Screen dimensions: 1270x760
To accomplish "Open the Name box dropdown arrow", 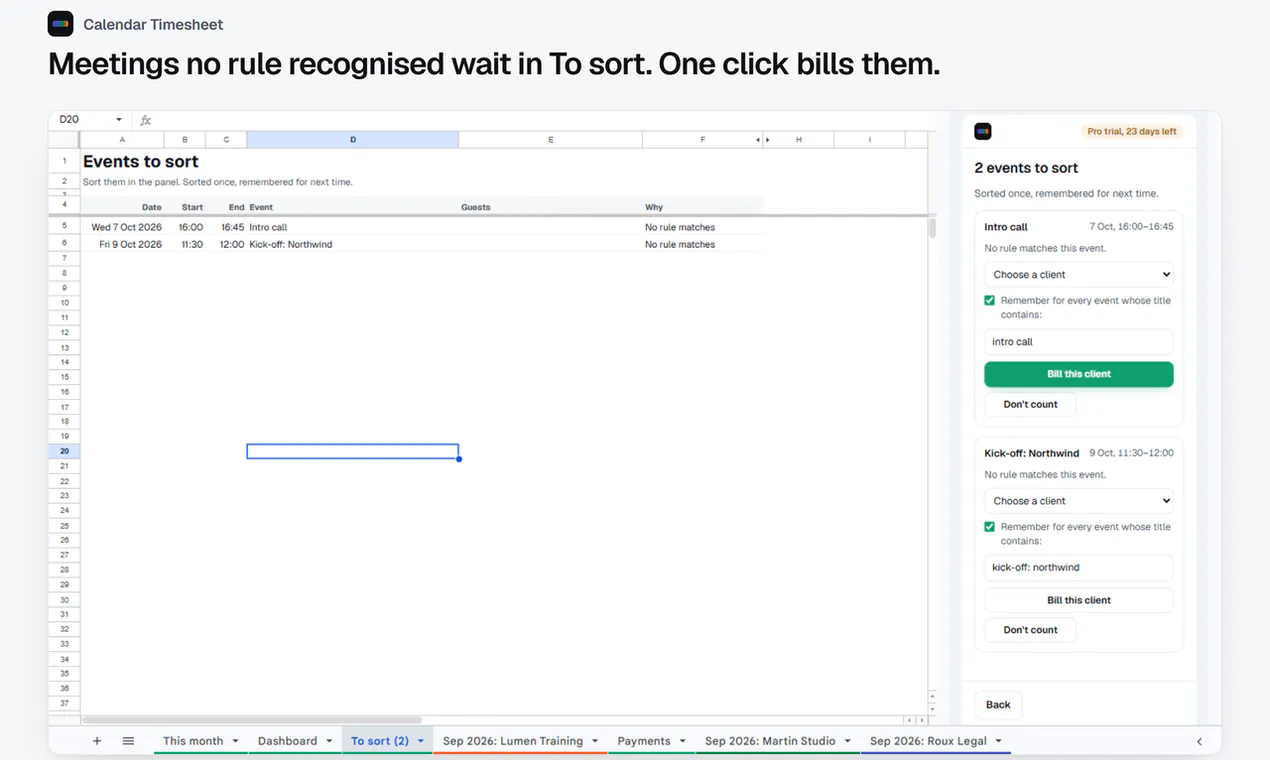I will coord(119,120).
